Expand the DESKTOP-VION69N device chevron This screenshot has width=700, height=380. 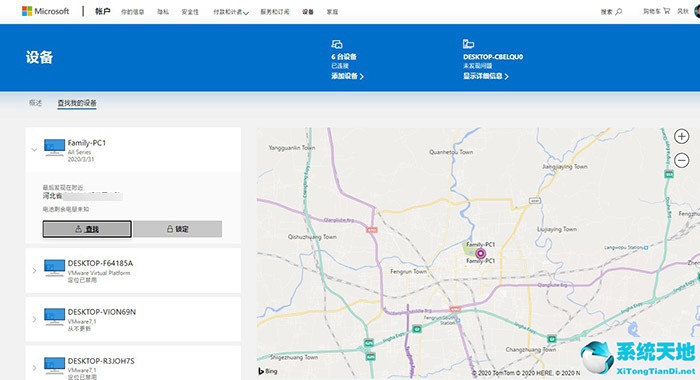pyautogui.click(x=34, y=319)
